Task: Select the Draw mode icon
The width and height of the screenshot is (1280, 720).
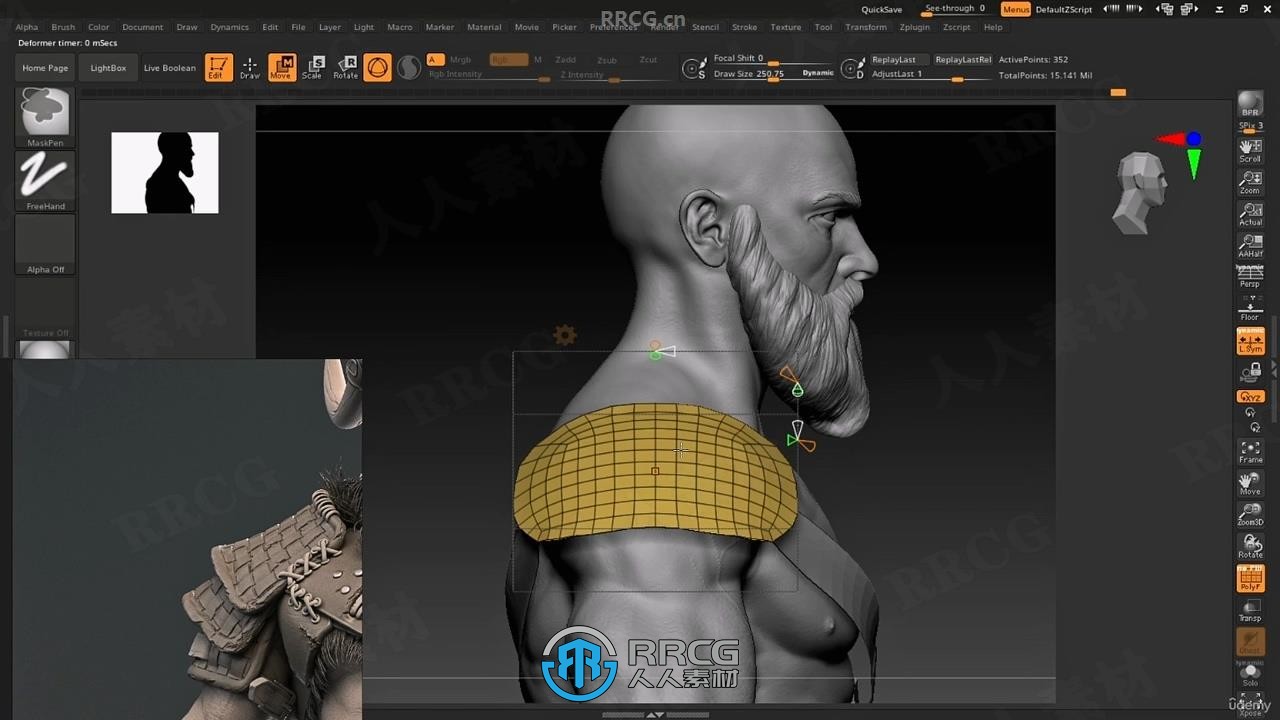Action: (x=250, y=68)
